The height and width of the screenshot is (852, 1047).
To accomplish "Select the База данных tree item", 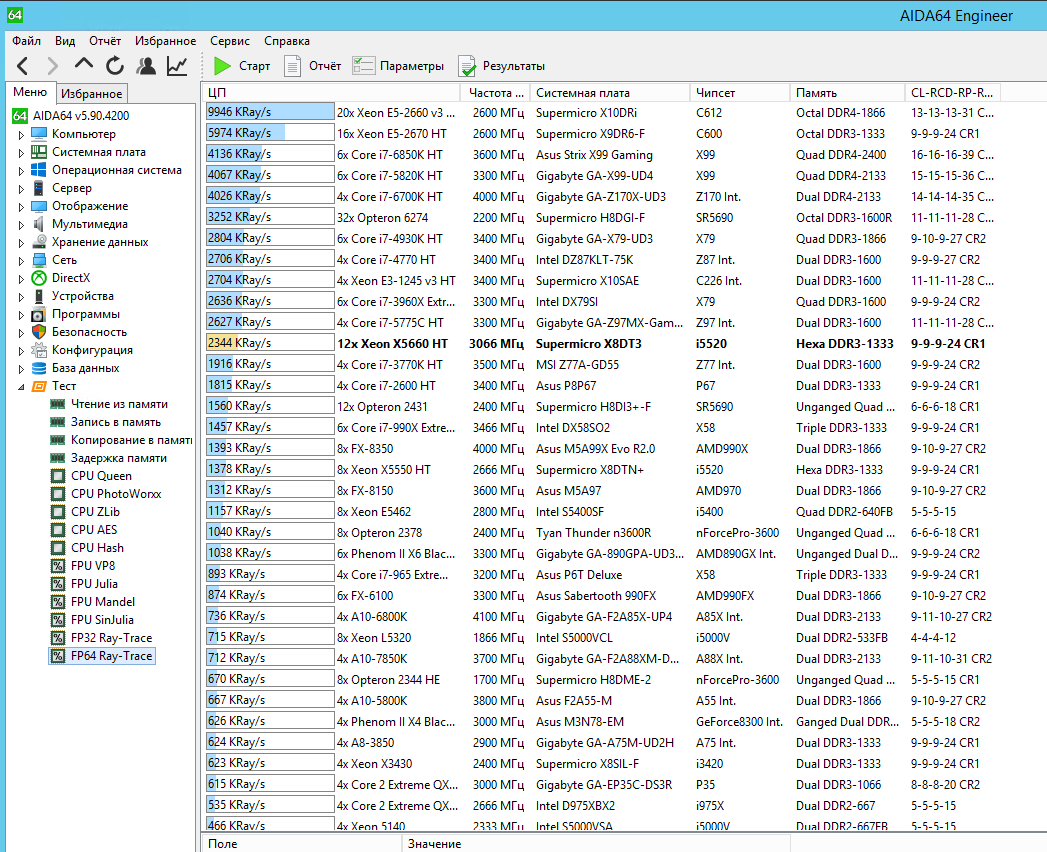I will coord(85,368).
